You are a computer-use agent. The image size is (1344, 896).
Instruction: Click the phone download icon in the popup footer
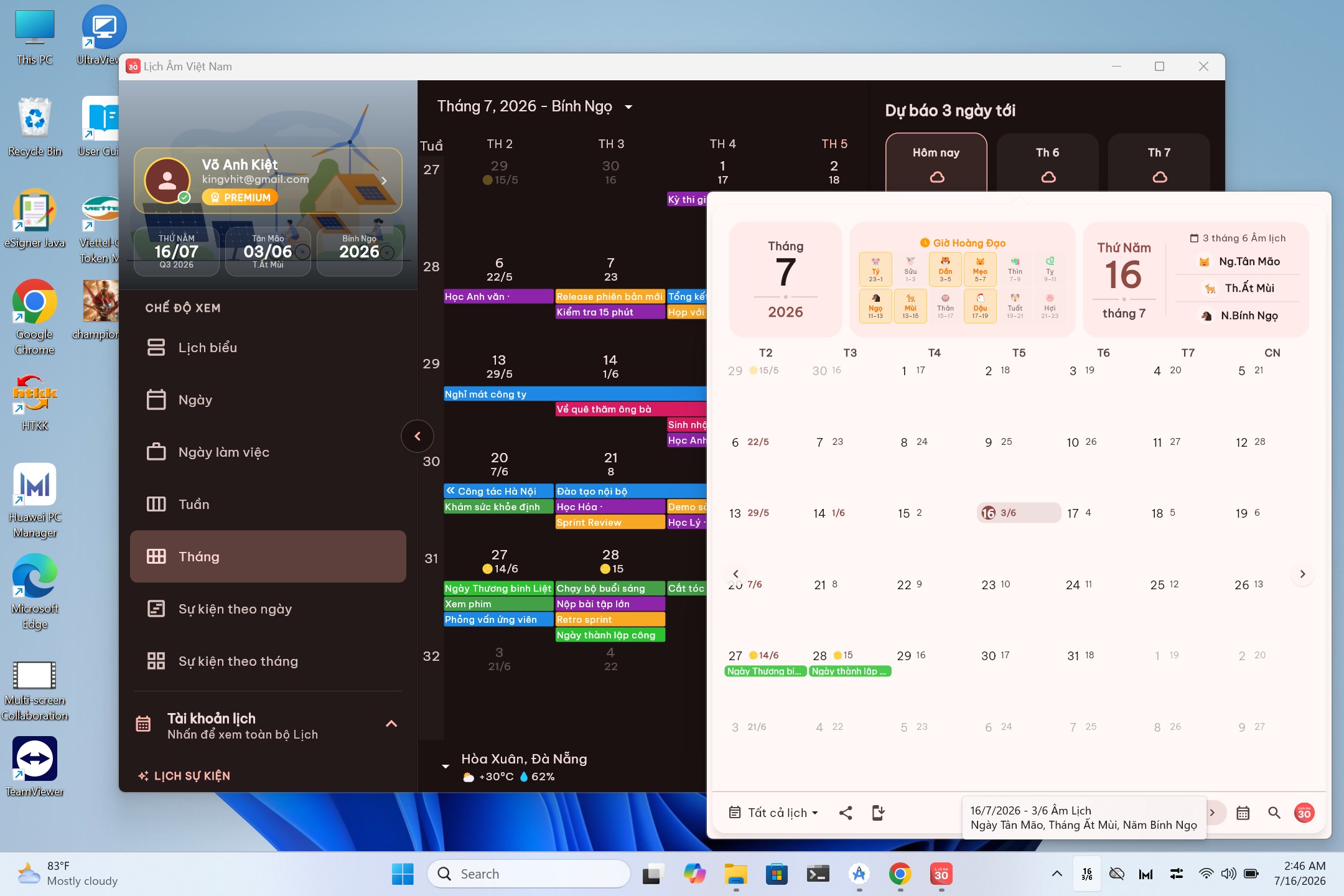pos(878,813)
